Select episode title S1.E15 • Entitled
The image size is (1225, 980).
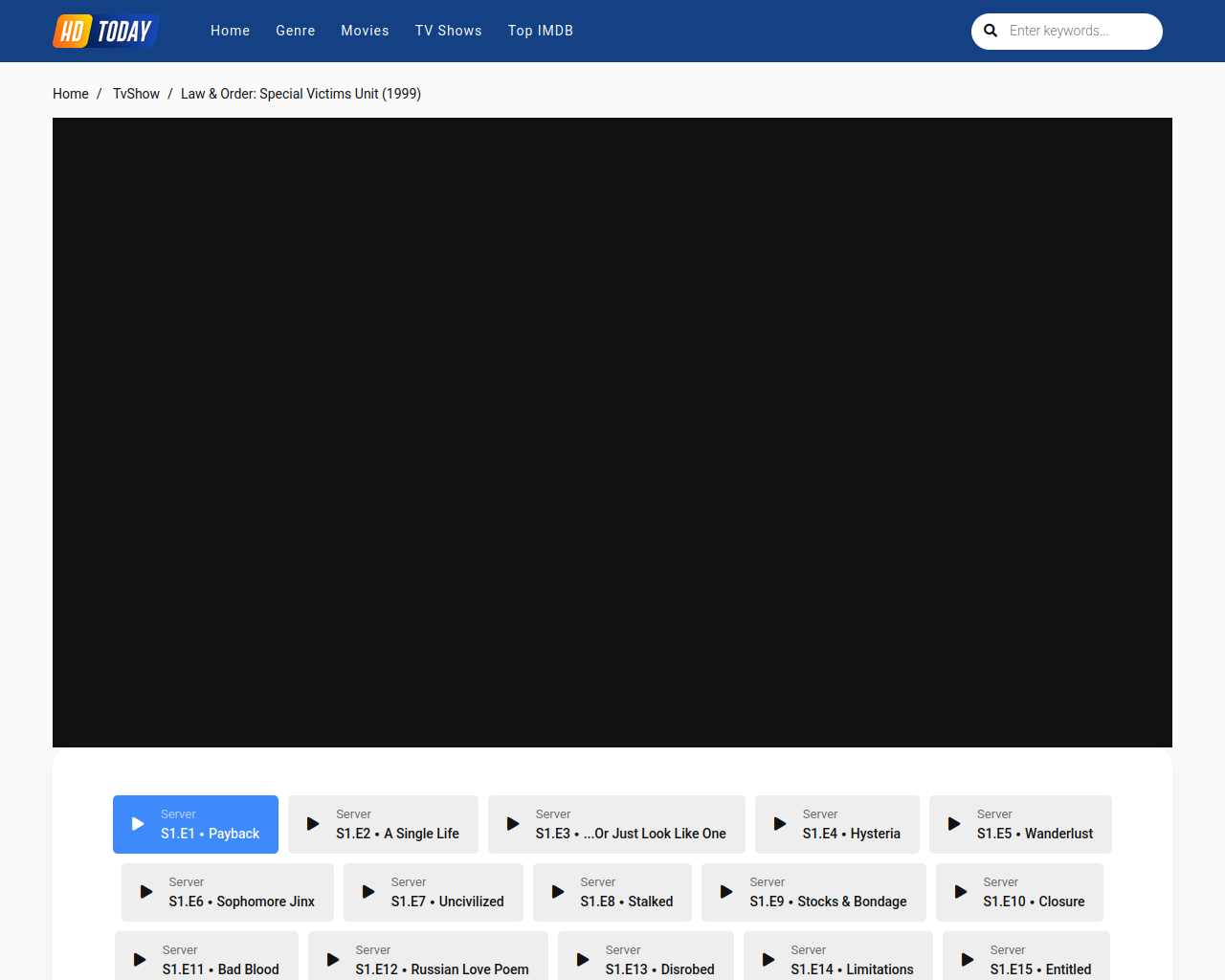[x=1040, y=969]
